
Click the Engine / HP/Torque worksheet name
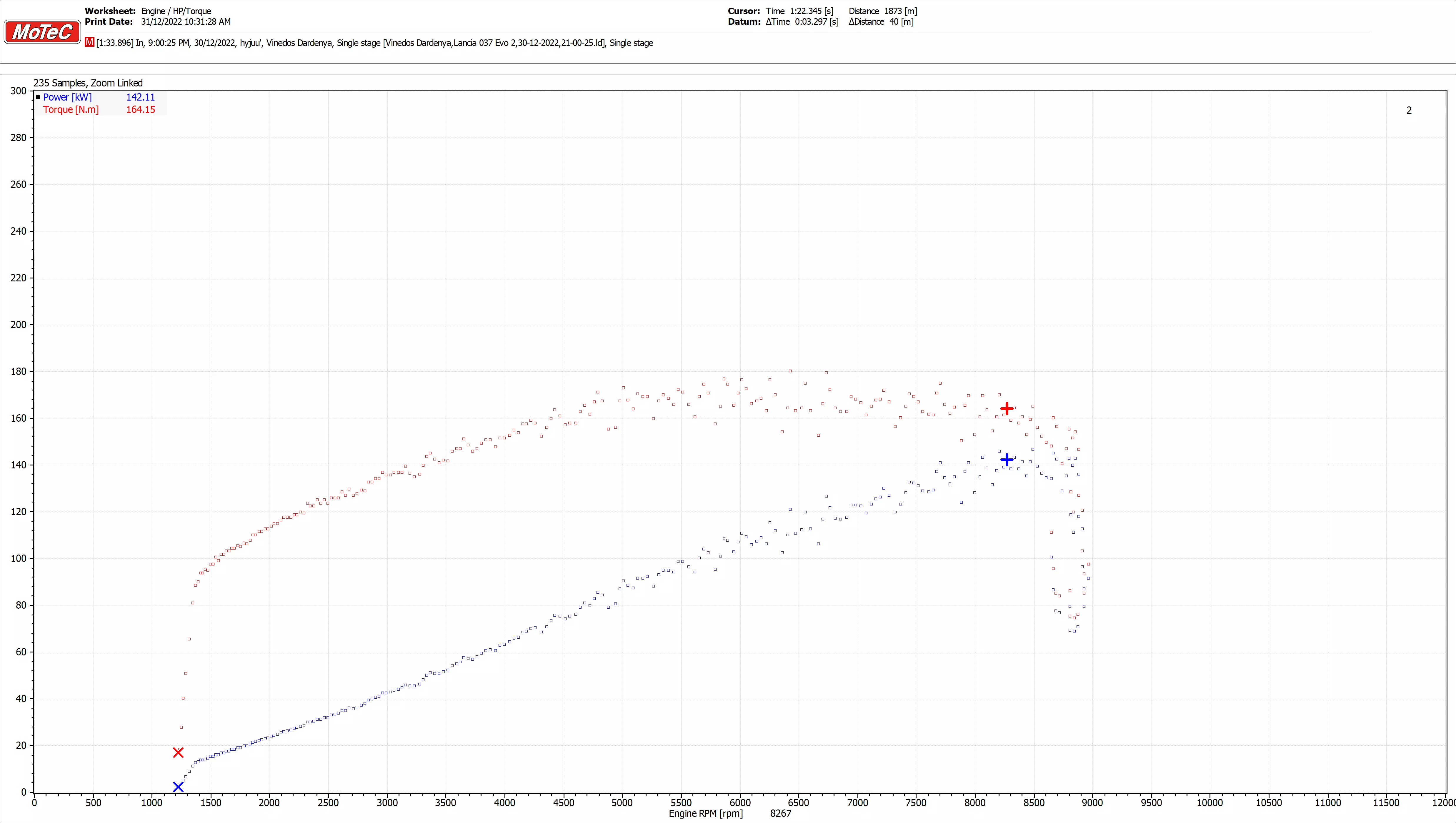click(x=176, y=11)
